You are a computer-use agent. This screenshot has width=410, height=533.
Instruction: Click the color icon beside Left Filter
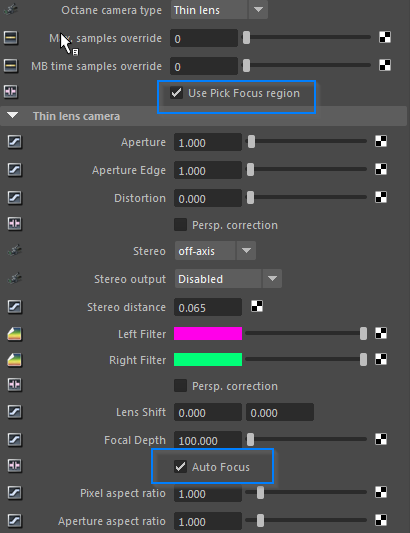pyautogui.click(x=15, y=334)
